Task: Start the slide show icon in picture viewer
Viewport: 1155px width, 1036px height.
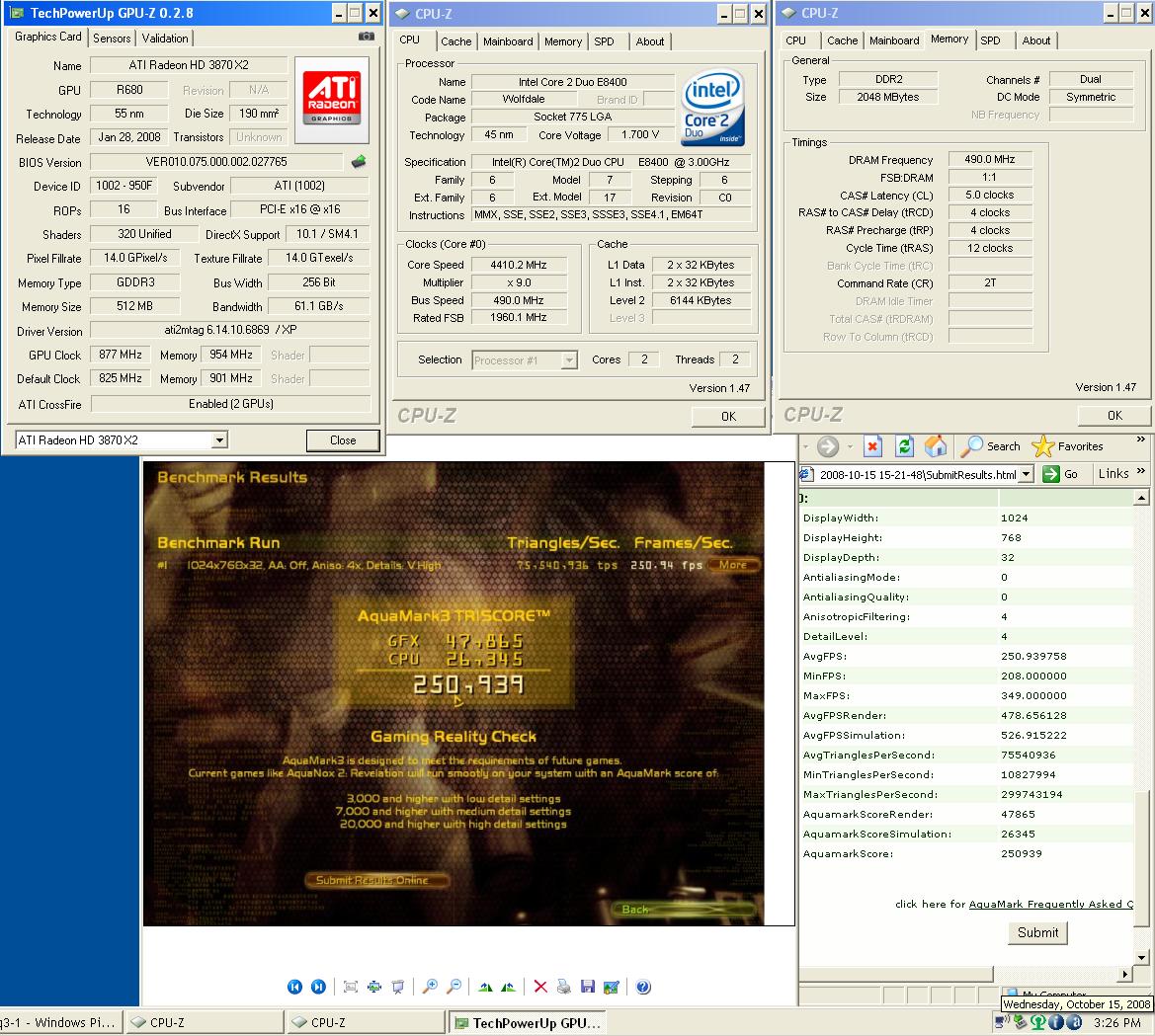Action: (398, 987)
